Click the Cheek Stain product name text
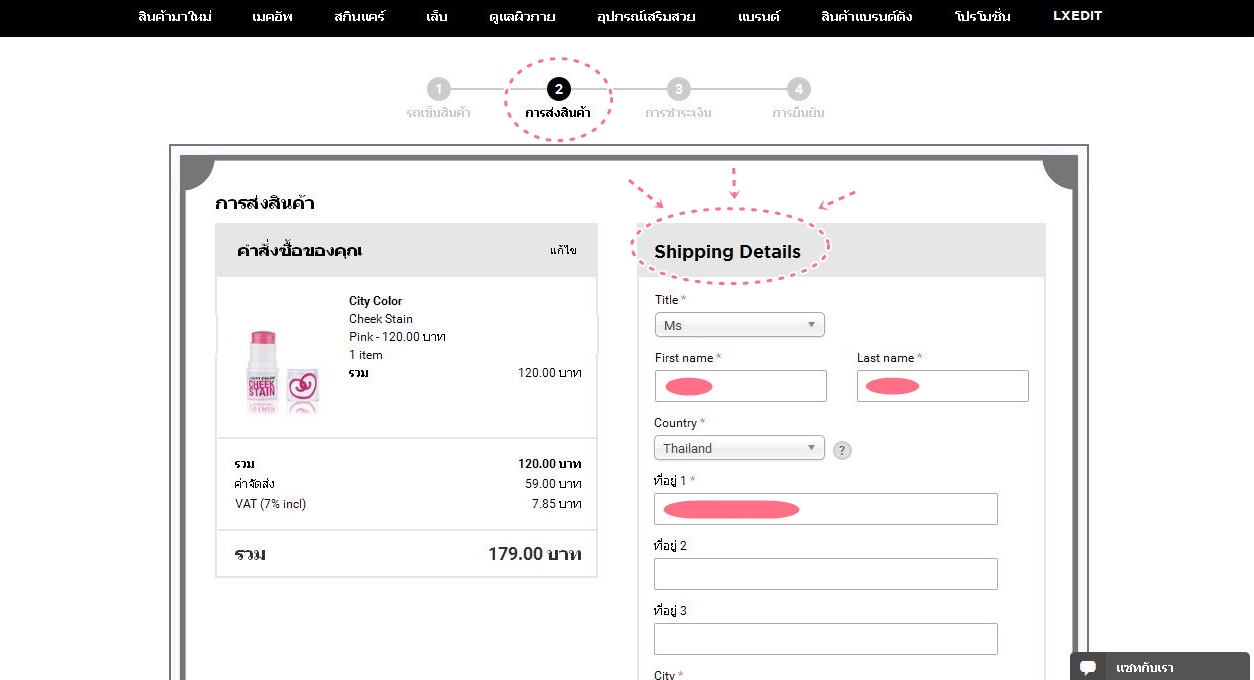This screenshot has width=1254, height=680. coord(381,319)
